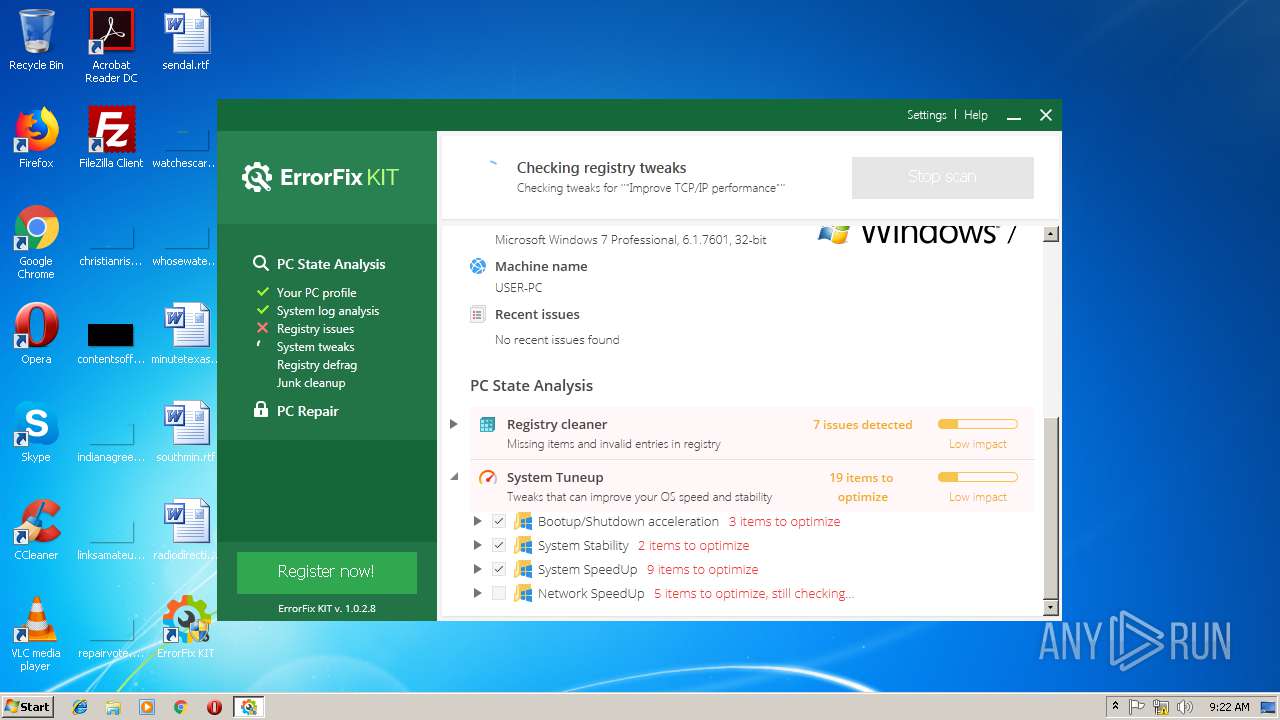Show hidden tray icons arrow
The image size is (1280, 720).
coord(1115,707)
